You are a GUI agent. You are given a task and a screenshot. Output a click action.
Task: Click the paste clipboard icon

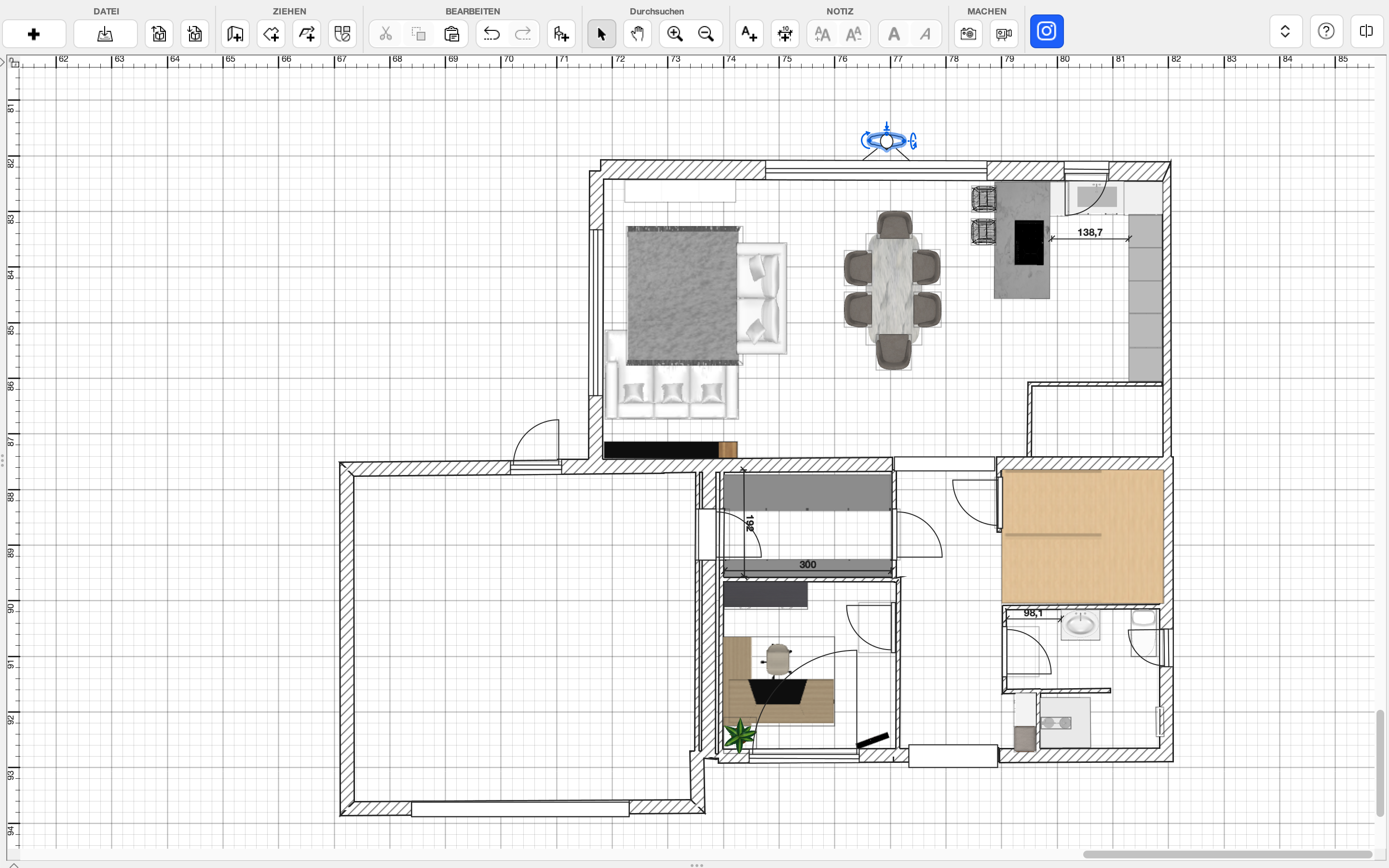(452, 34)
